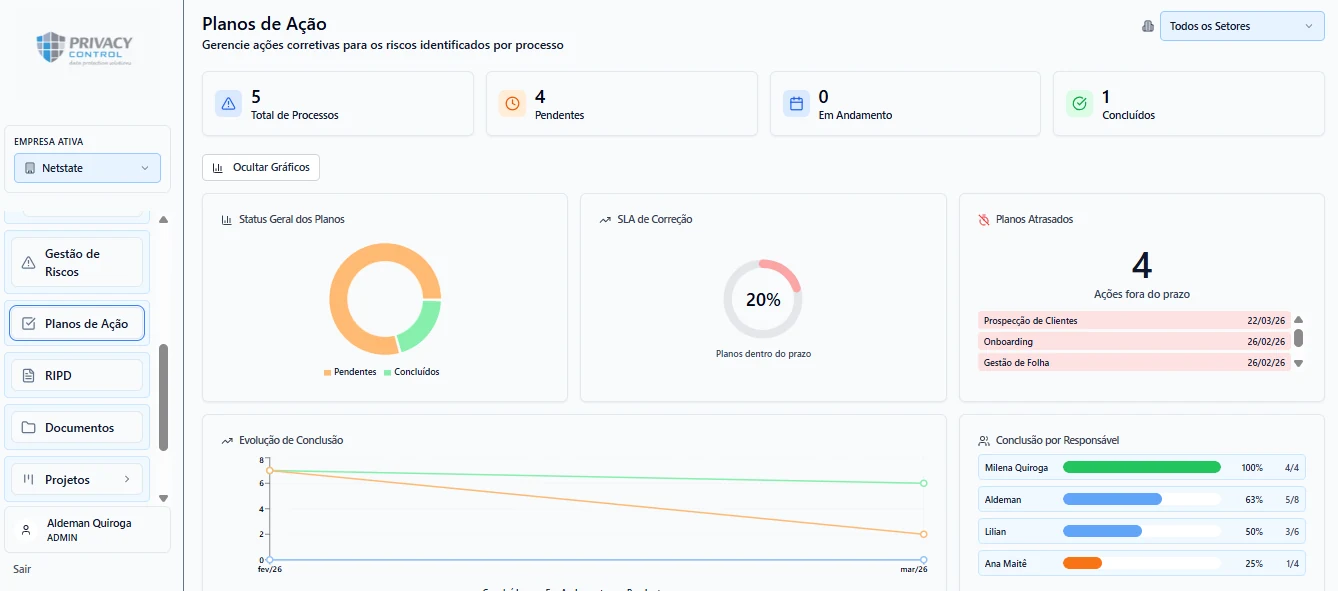The width and height of the screenshot is (1338, 591).
Task: Click the checkmark icon on Concluídos card
Action: click(1080, 103)
